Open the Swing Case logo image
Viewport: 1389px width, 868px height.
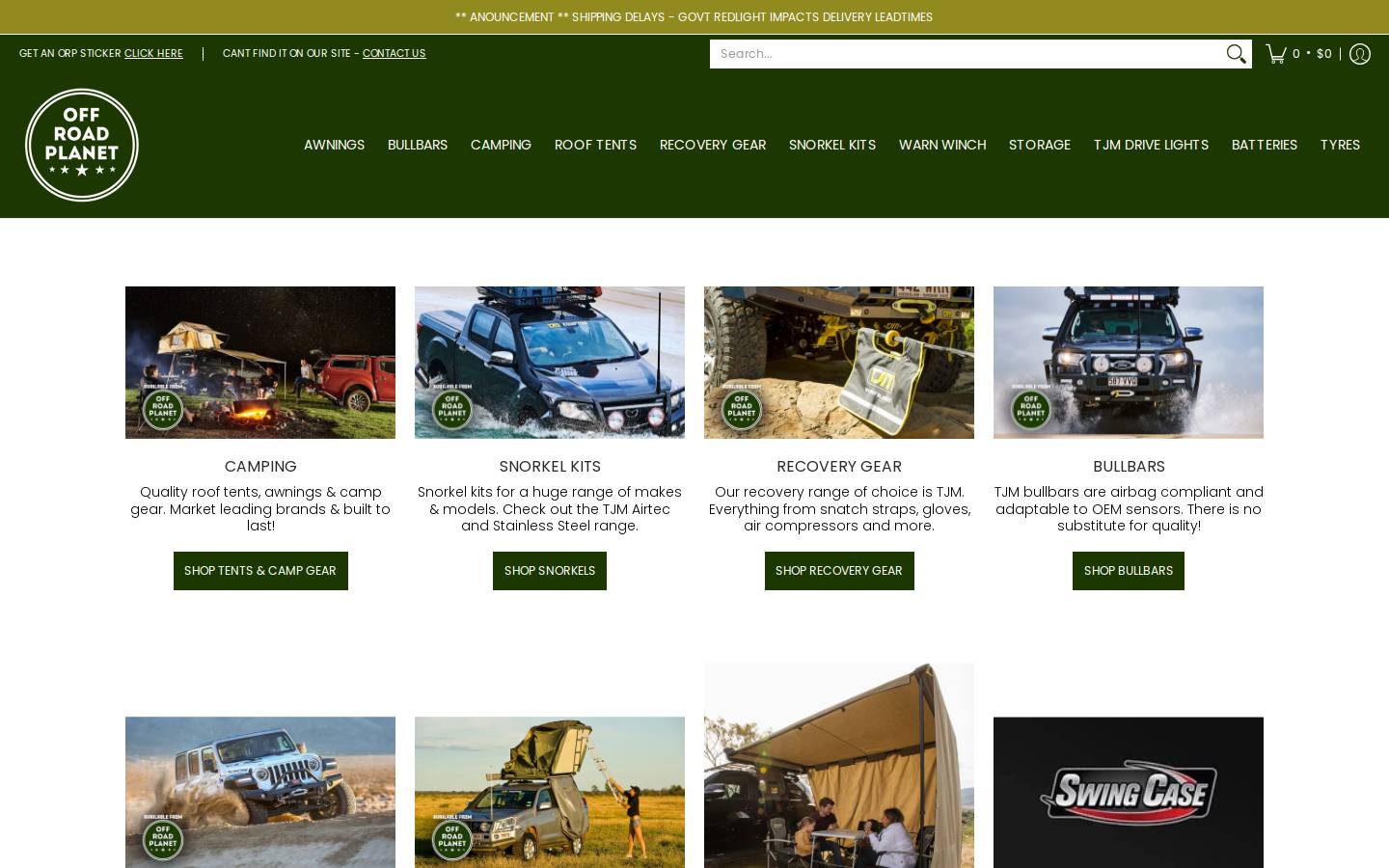[x=1129, y=792]
